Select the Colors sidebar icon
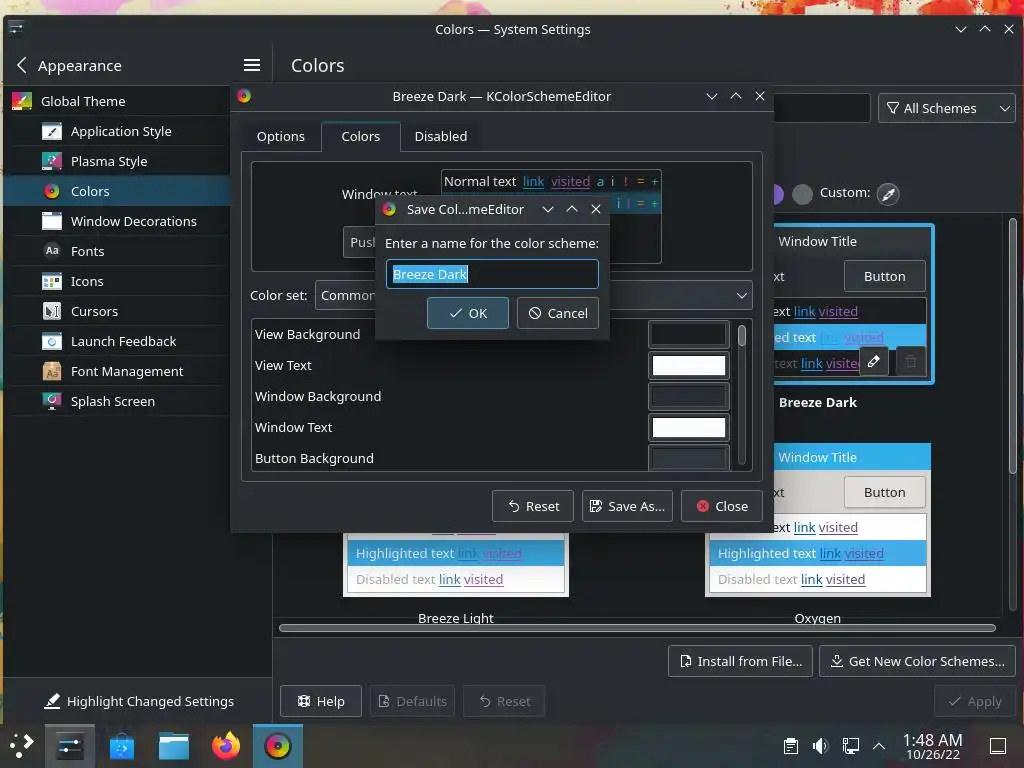The height and width of the screenshot is (768, 1024). tap(52, 191)
